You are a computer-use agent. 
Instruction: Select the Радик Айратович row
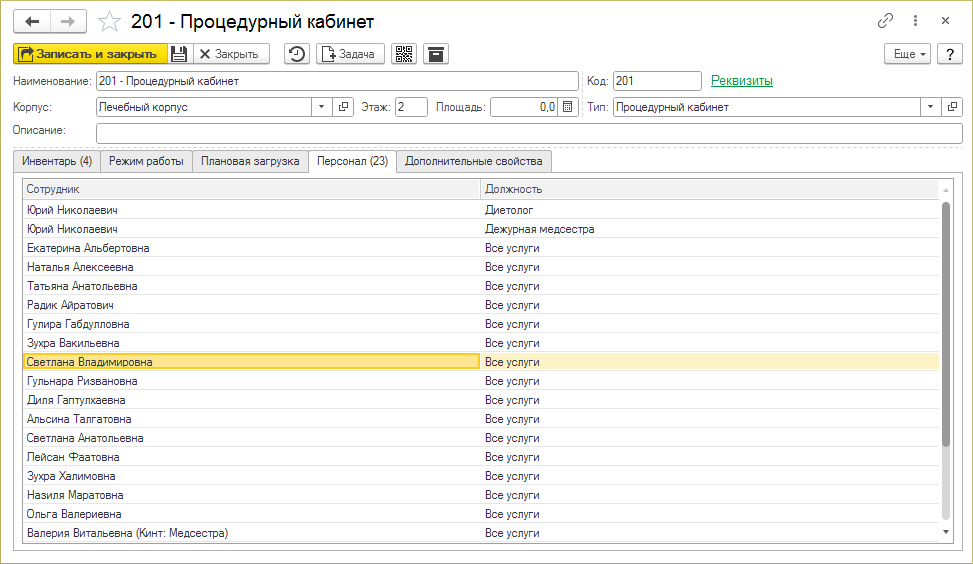point(250,305)
